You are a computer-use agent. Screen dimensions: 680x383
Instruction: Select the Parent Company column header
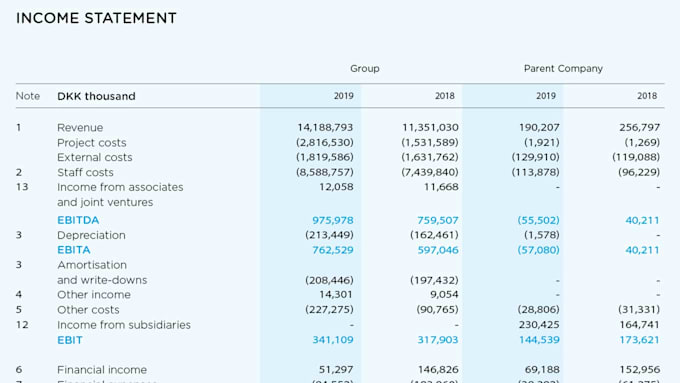pyautogui.click(x=563, y=69)
